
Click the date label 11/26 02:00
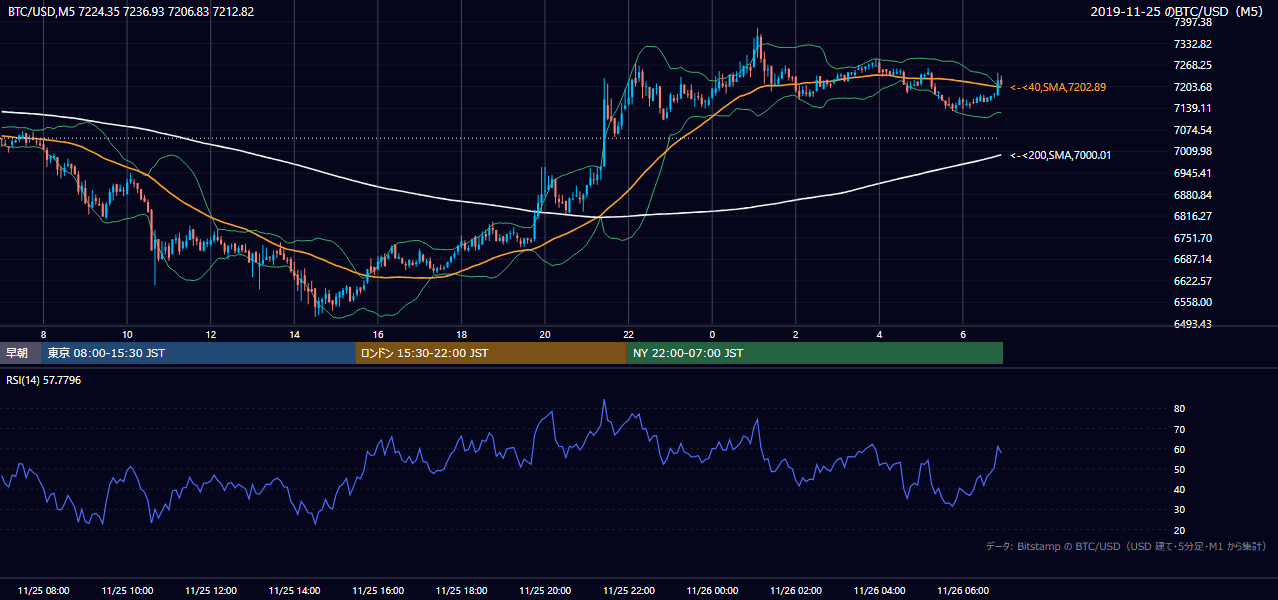(796, 591)
